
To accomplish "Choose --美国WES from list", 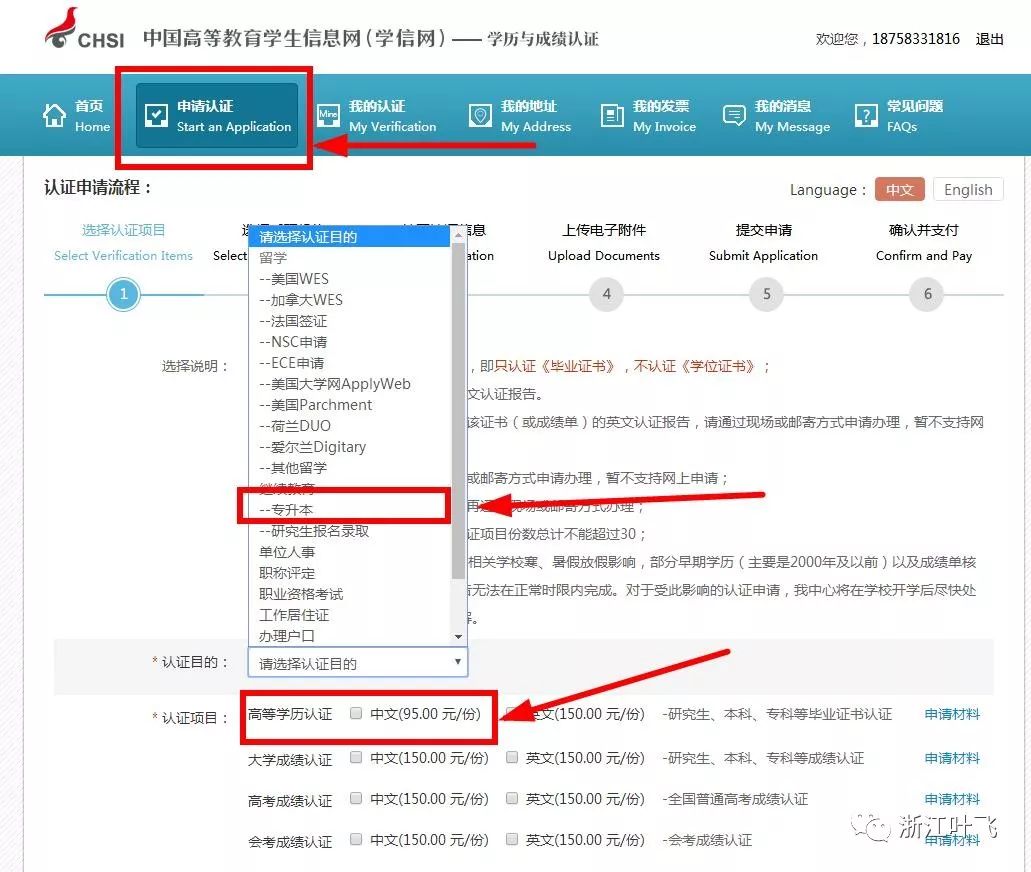I will coord(350,279).
